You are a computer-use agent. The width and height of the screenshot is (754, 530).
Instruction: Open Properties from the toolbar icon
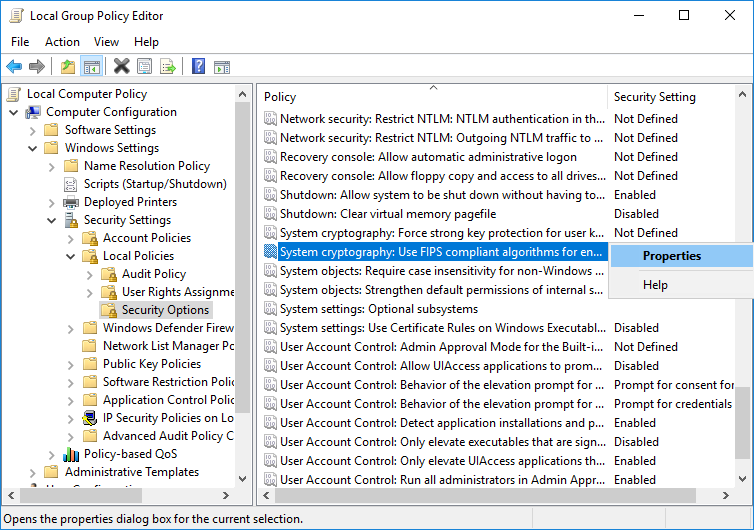coord(145,67)
